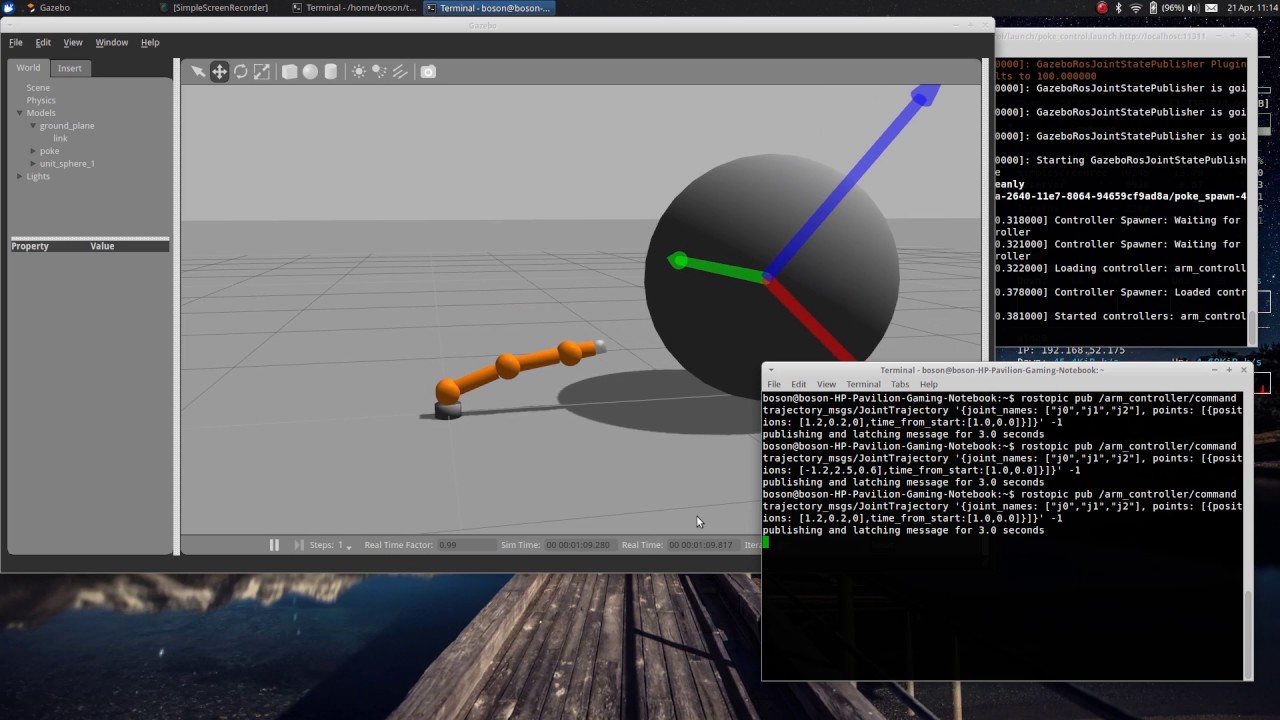1280x720 pixels.
Task: Open the Wi-Fi network tray icon
Action: [x=1136, y=8]
